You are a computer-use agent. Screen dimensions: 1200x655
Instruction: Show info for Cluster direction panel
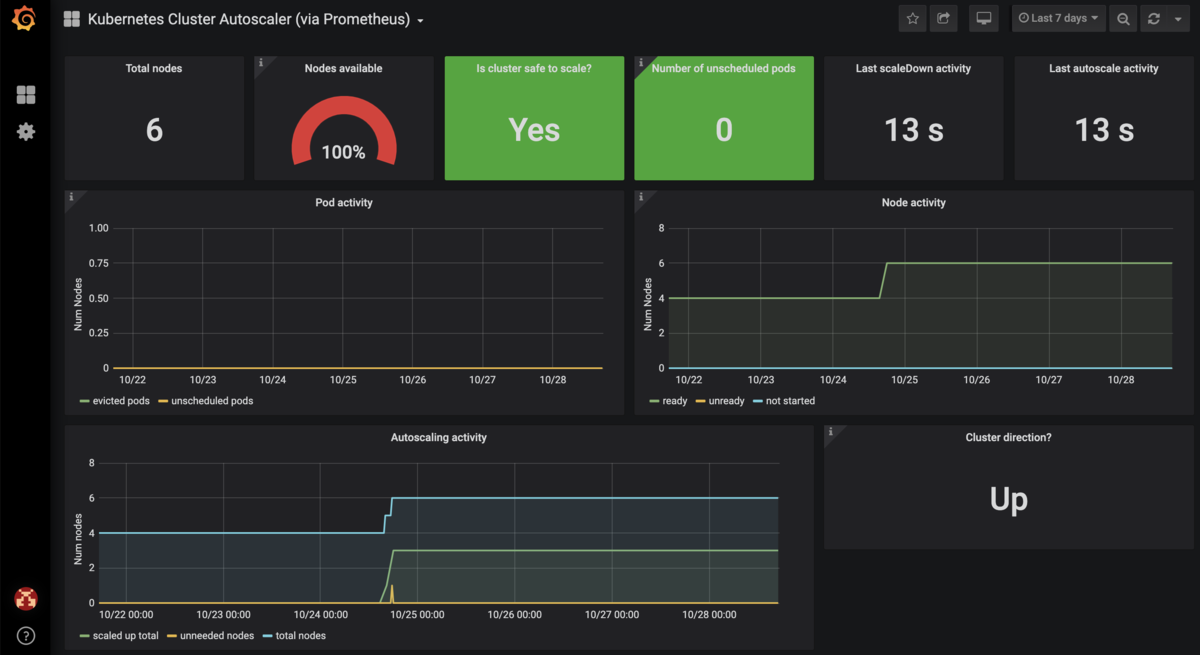831,432
